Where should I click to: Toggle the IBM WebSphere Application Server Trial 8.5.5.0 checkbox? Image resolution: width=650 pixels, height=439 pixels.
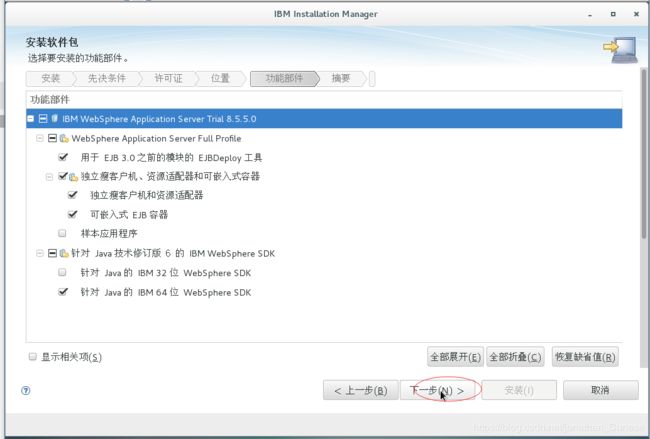43,119
